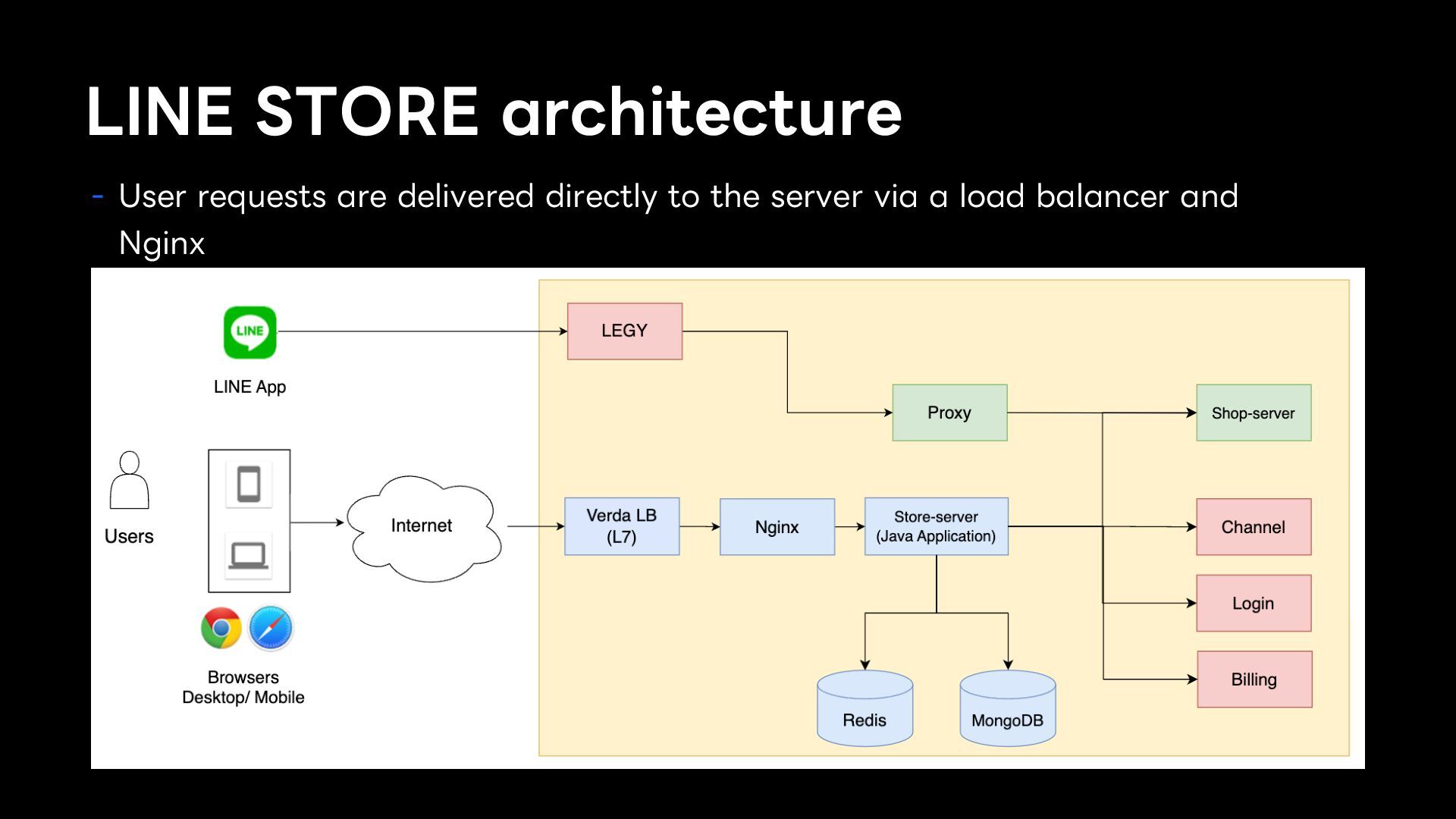The width and height of the screenshot is (1456, 819).
Task: Click the green LINE App icon
Action: (249, 332)
